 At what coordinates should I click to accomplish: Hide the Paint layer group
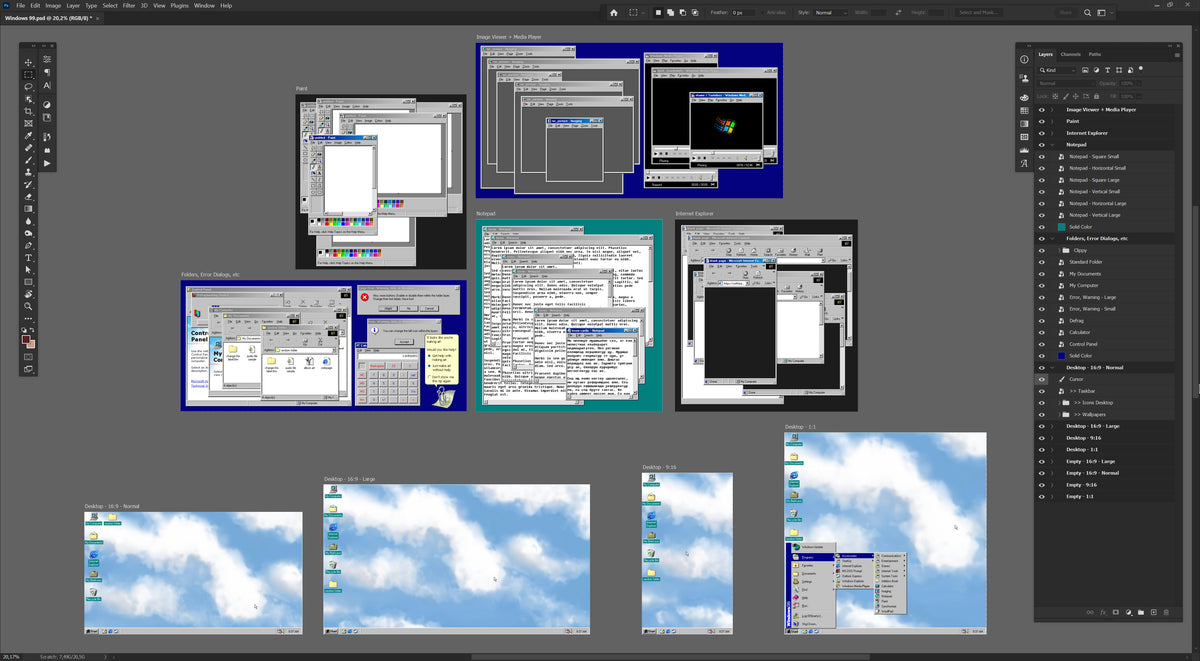[x=1041, y=121]
